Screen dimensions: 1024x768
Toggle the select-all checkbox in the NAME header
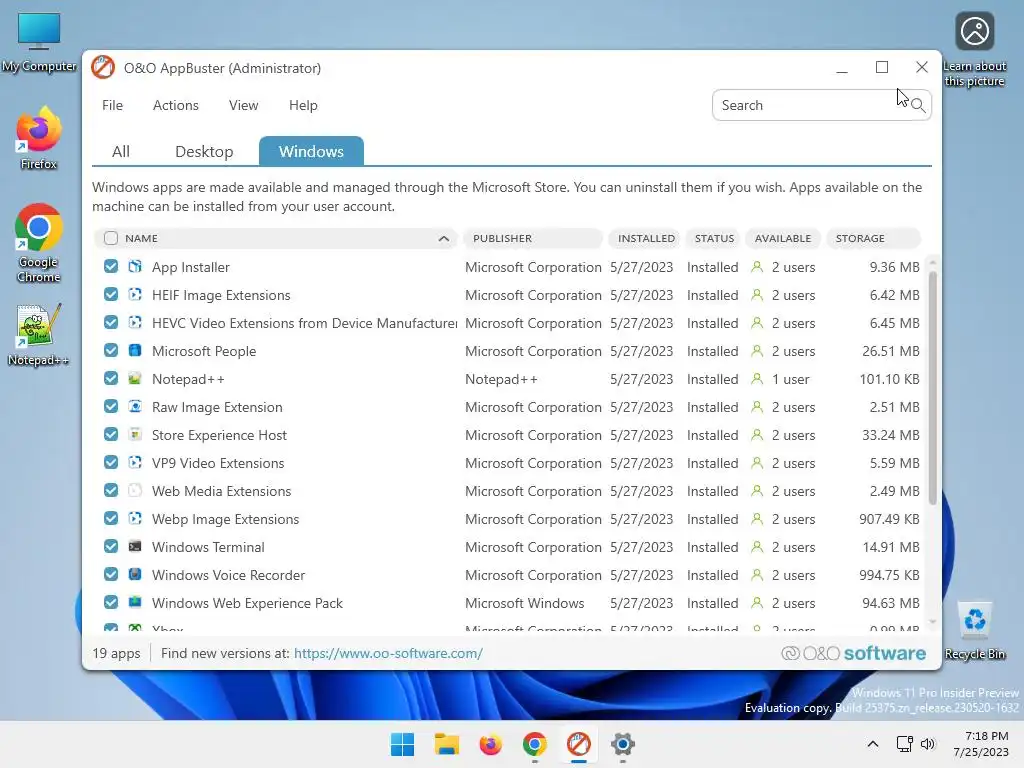[x=111, y=238]
